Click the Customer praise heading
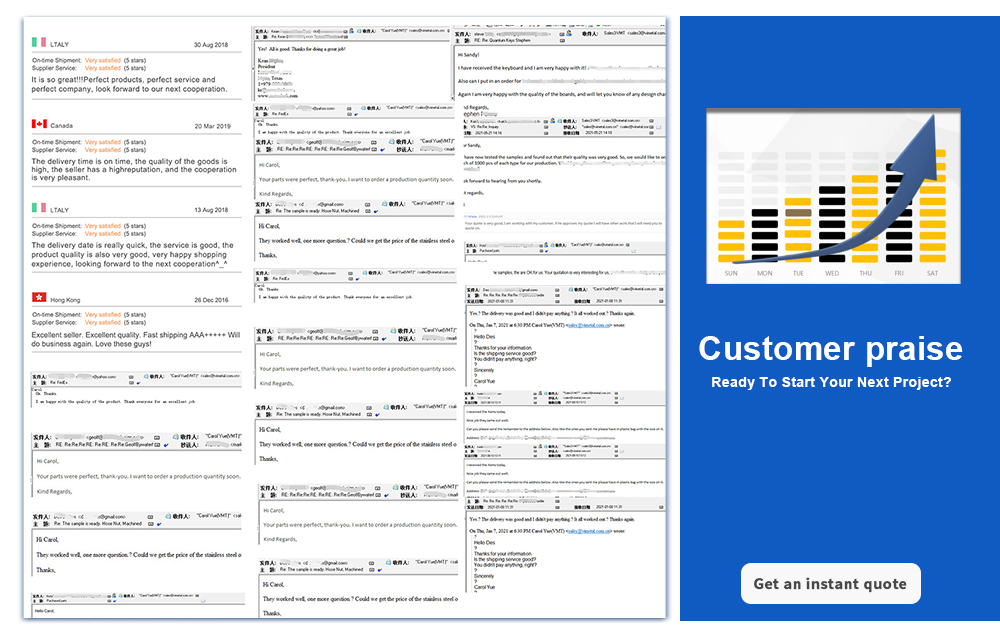The height and width of the screenshot is (634, 1000). coord(830,348)
